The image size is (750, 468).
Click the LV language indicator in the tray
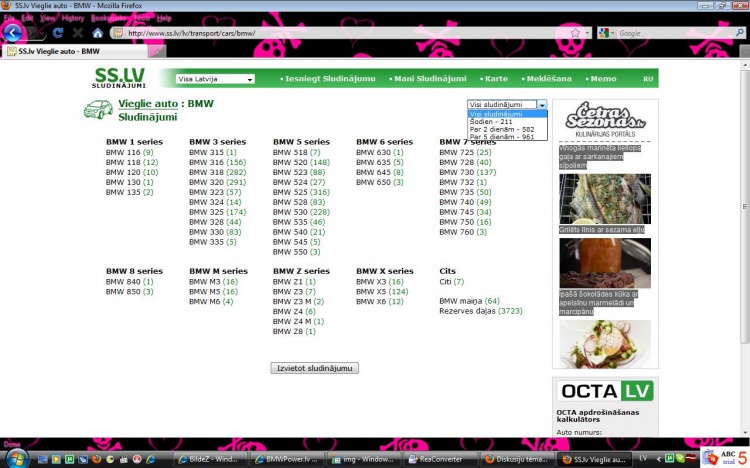coord(643,458)
